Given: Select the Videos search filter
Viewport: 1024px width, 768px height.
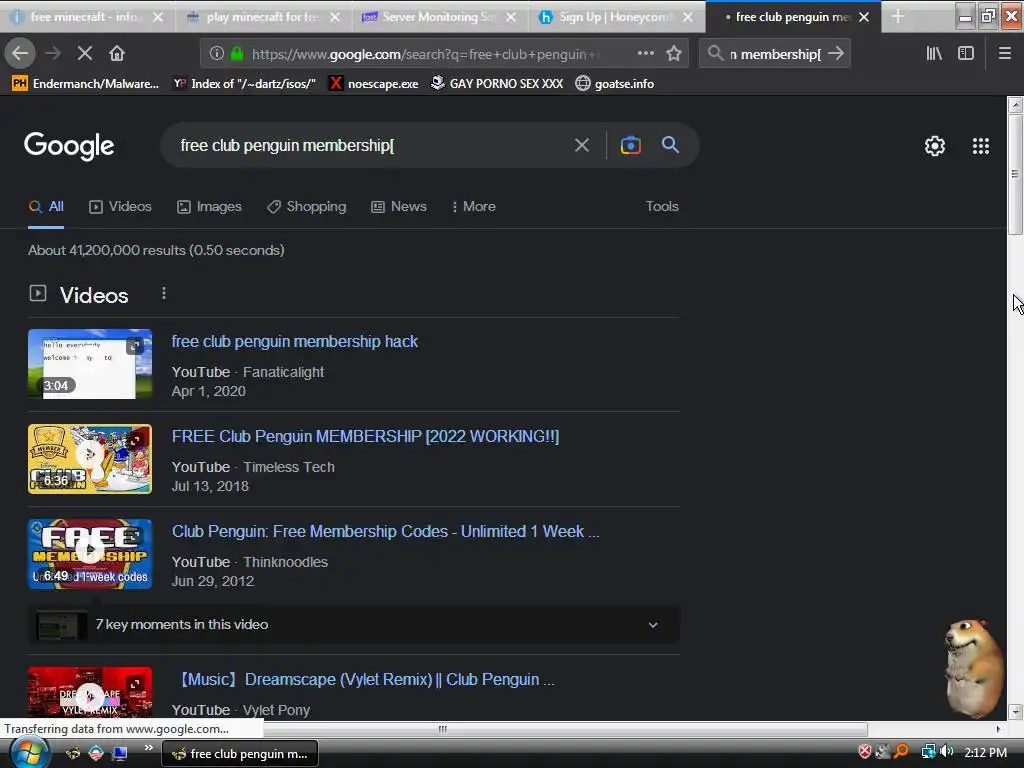Looking at the screenshot, I should click(x=120, y=206).
